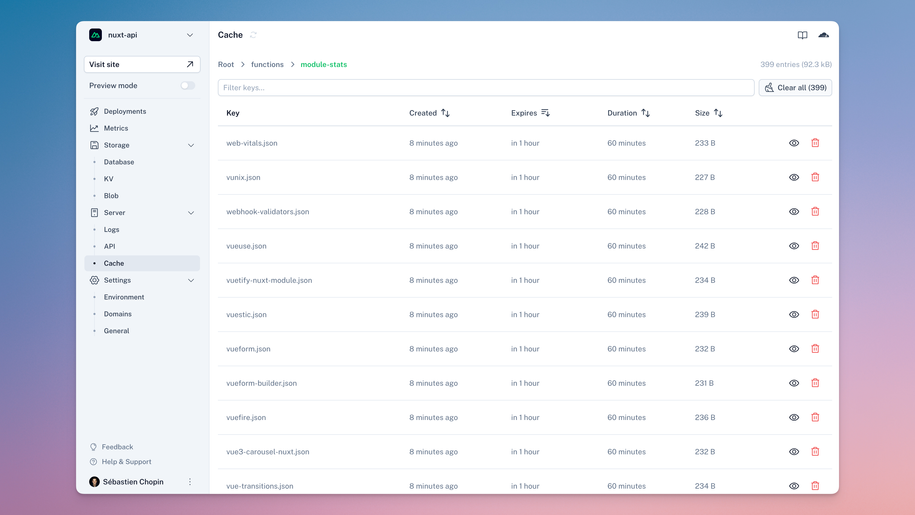The height and width of the screenshot is (515, 915).
Task: Open Deployments in the sidebar
Action: pos(124,111)
